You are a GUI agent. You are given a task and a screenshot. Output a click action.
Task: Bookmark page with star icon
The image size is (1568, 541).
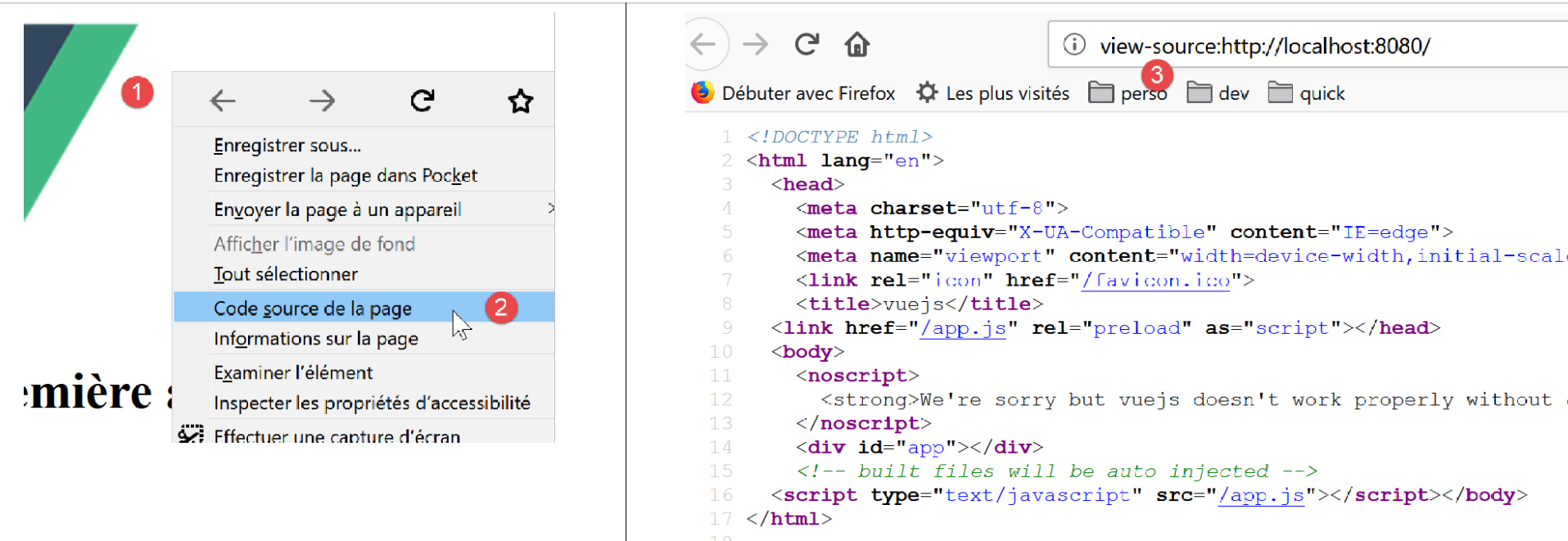(x=520, y=101)
